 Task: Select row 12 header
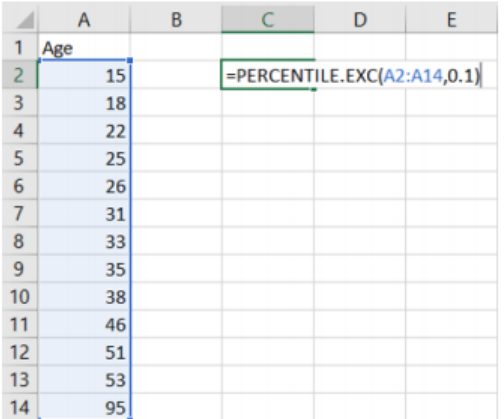tap(19, 352)
